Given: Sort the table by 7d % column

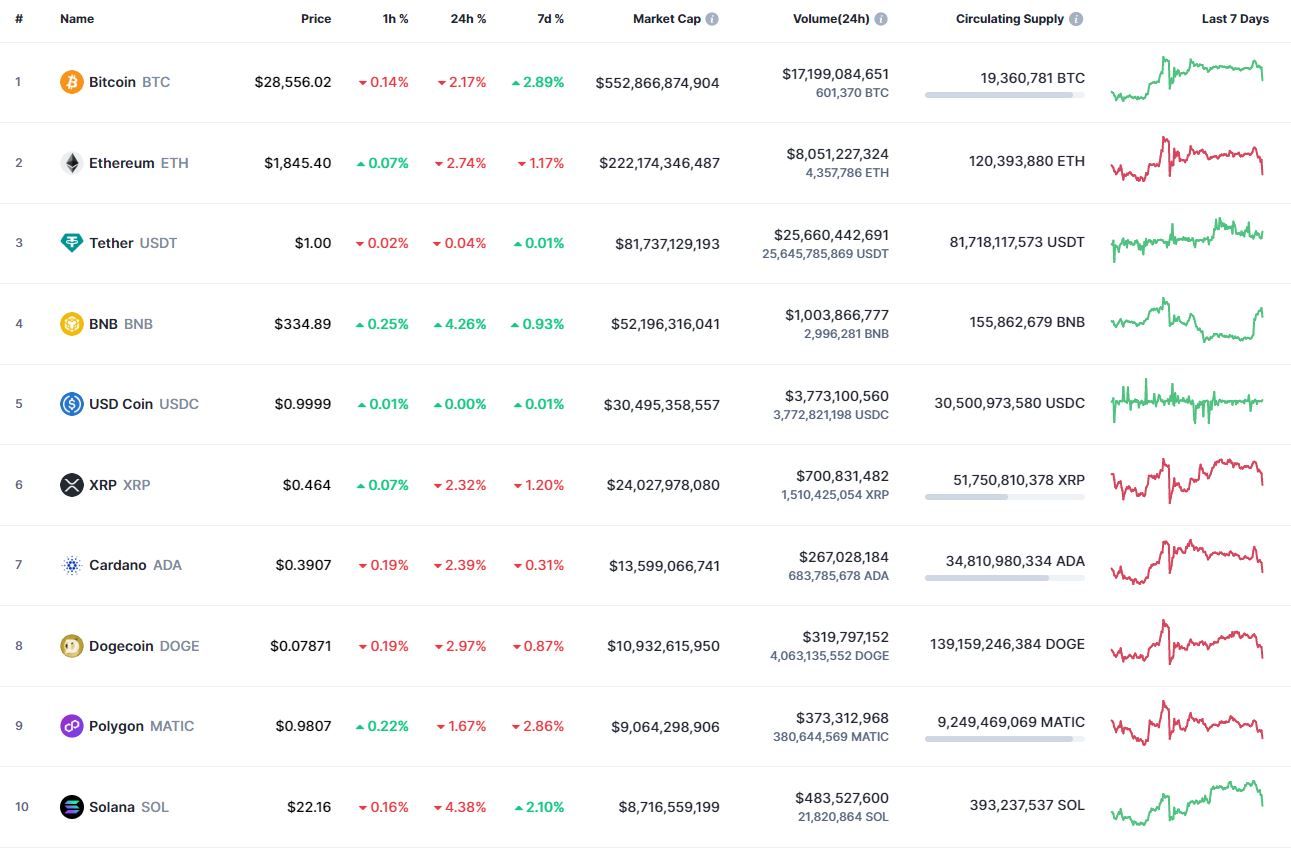Looking at the screenshot, I should click(549, 19).
